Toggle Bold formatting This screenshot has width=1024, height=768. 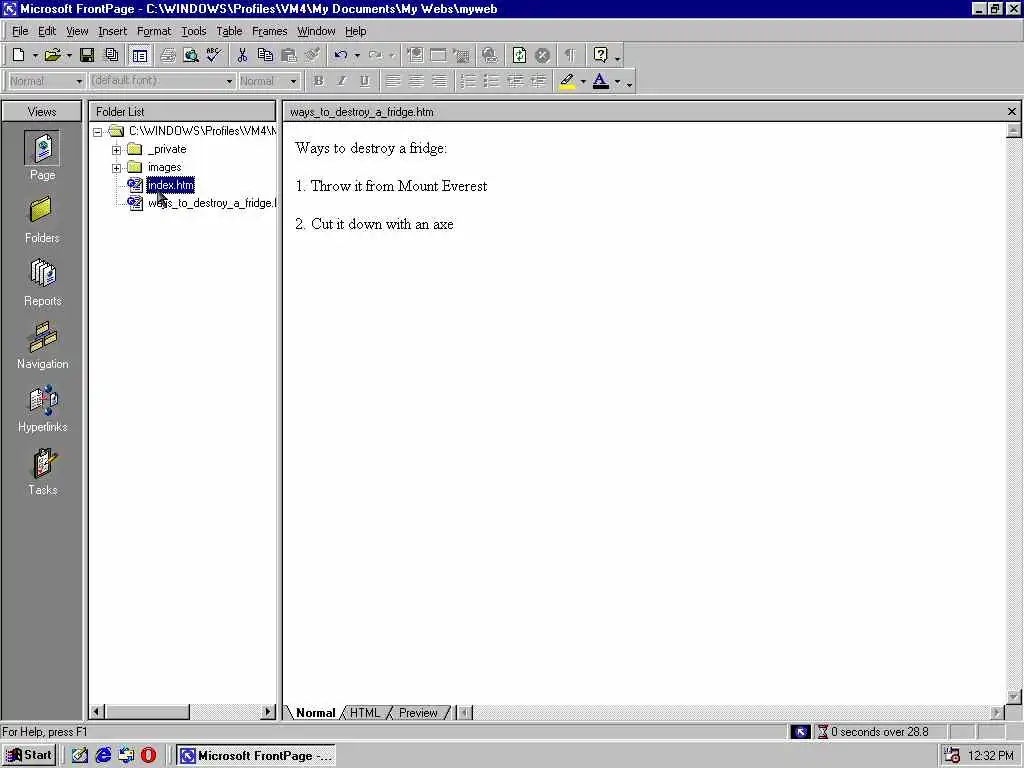[318, 81]
